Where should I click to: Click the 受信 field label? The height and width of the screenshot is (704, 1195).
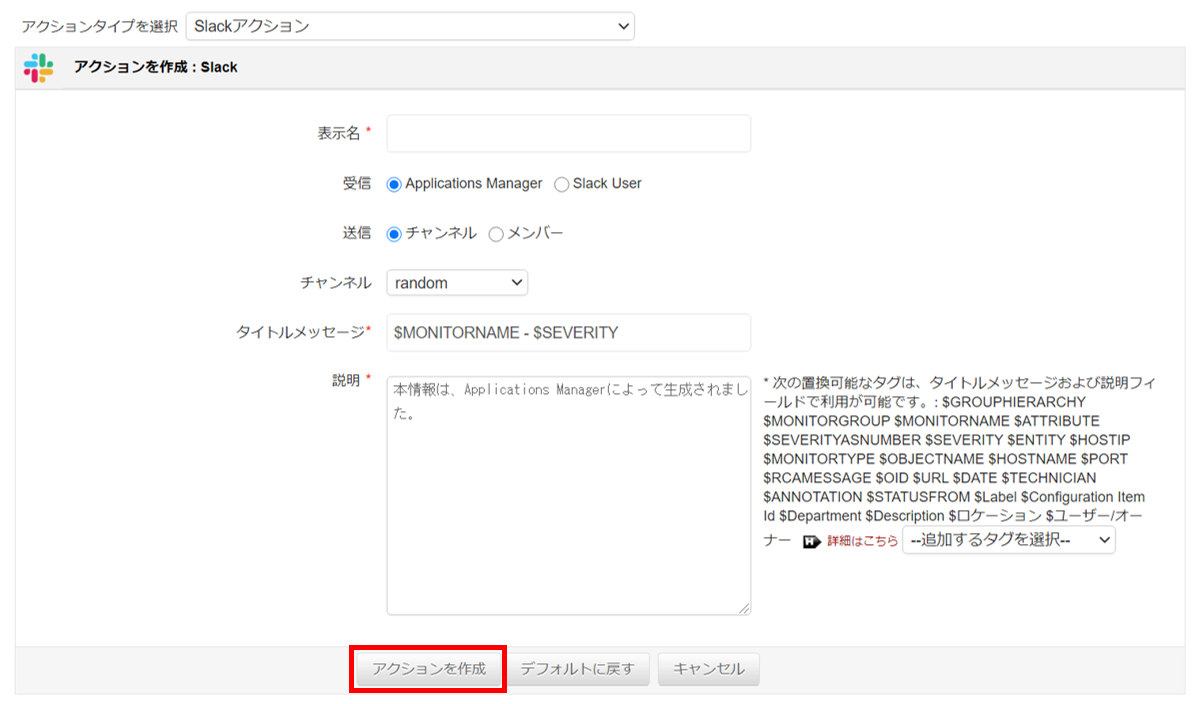[x=357, y=184]
